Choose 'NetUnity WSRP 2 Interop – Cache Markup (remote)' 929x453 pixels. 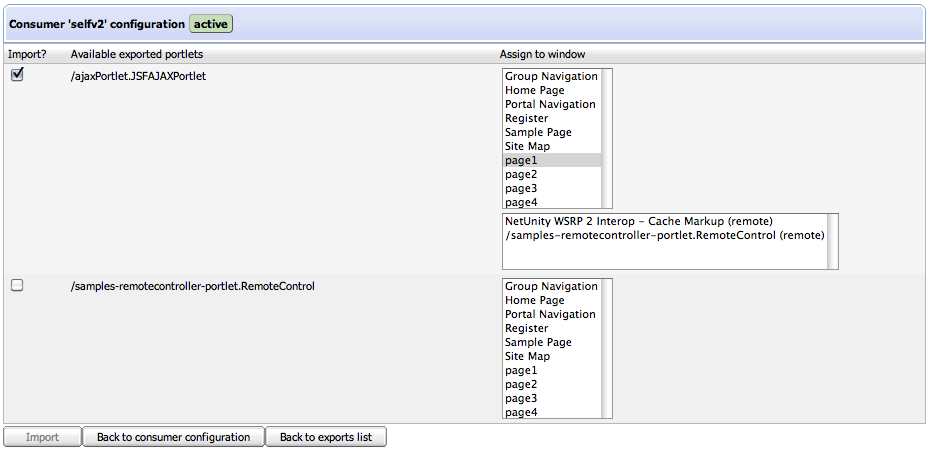click(639, 221)
